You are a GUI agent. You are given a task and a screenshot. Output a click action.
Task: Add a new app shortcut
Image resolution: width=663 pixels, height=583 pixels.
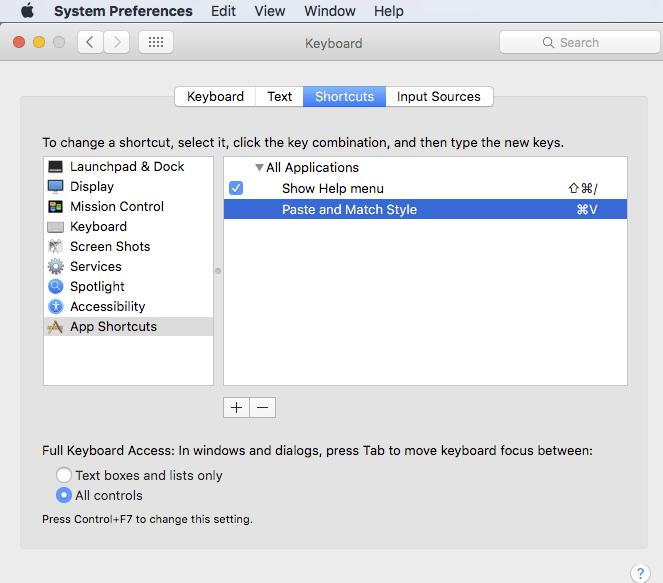236,408
